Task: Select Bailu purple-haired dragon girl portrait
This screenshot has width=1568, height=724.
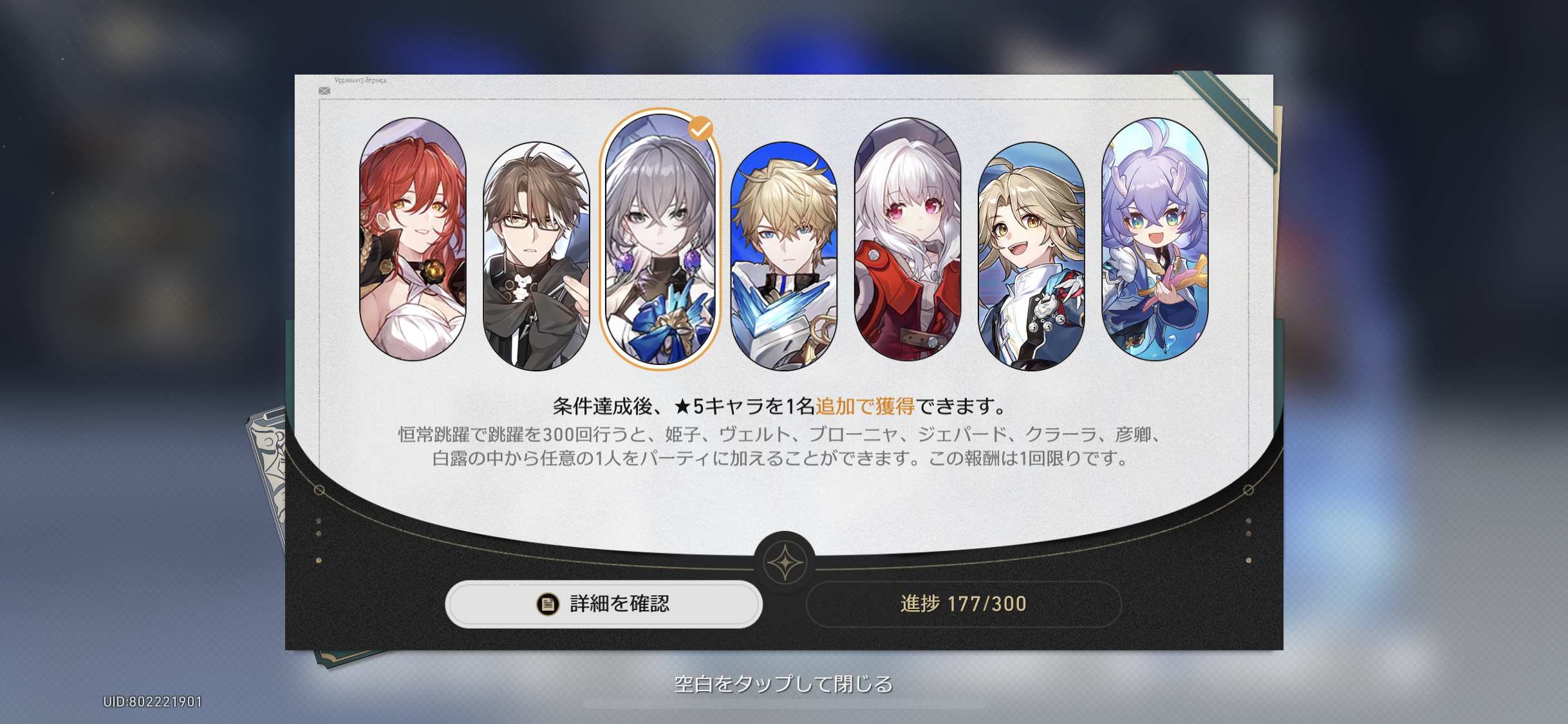Action: [x=1154, y=239]
